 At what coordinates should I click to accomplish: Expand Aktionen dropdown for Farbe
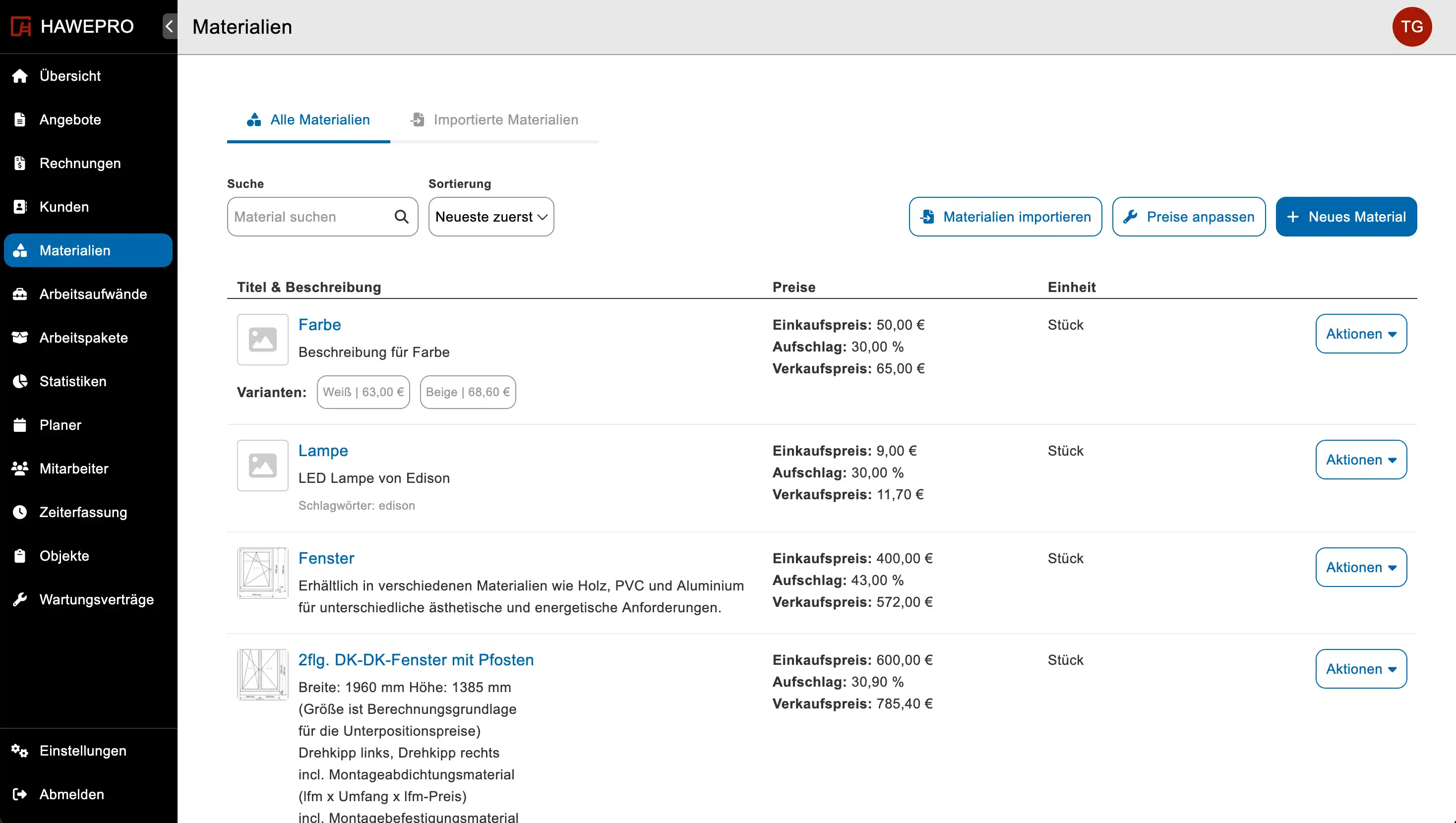click(x=1360, y=334)
